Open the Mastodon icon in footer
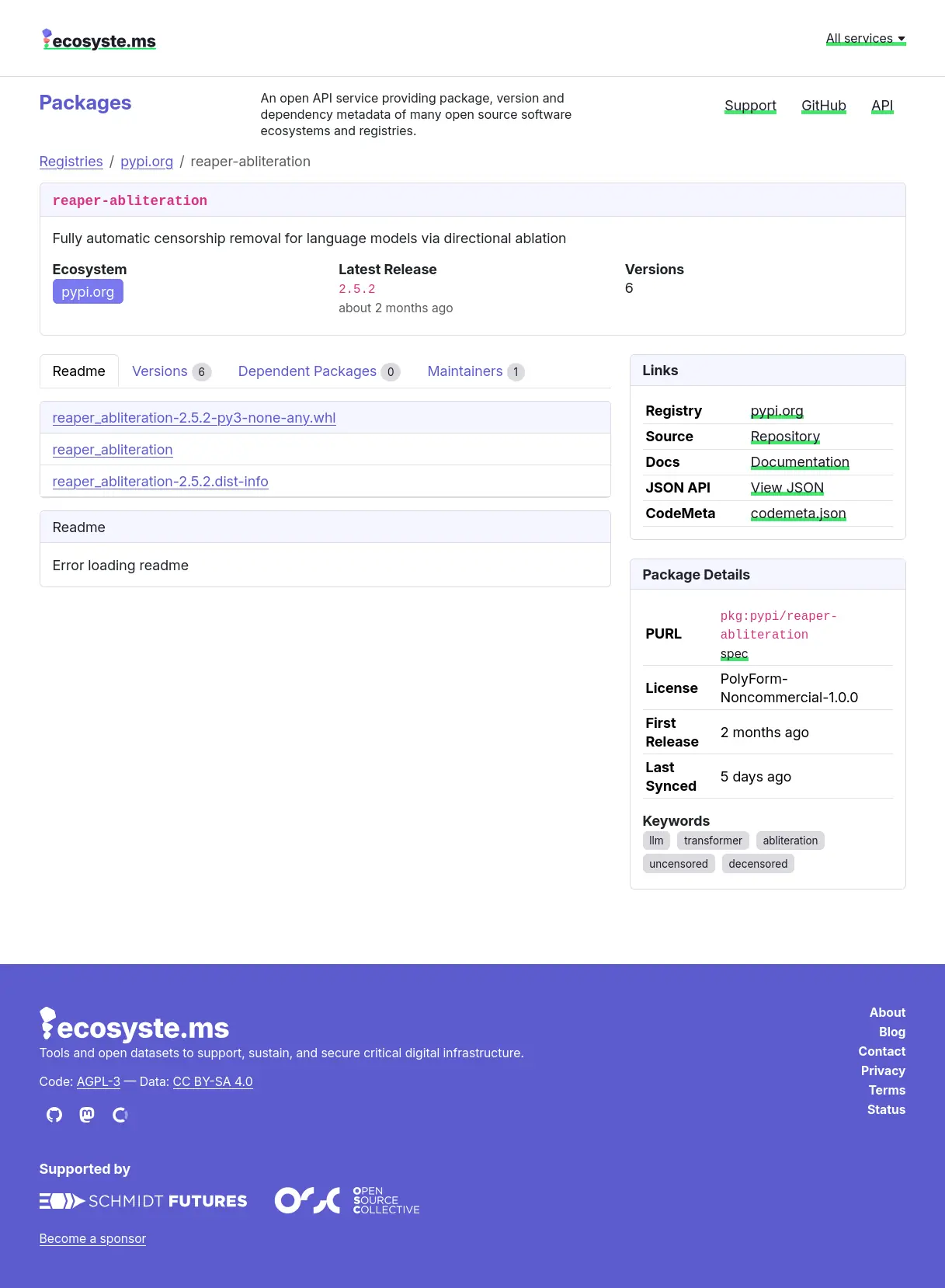This screenshot has width=945, height=1288. (87, 1115)
